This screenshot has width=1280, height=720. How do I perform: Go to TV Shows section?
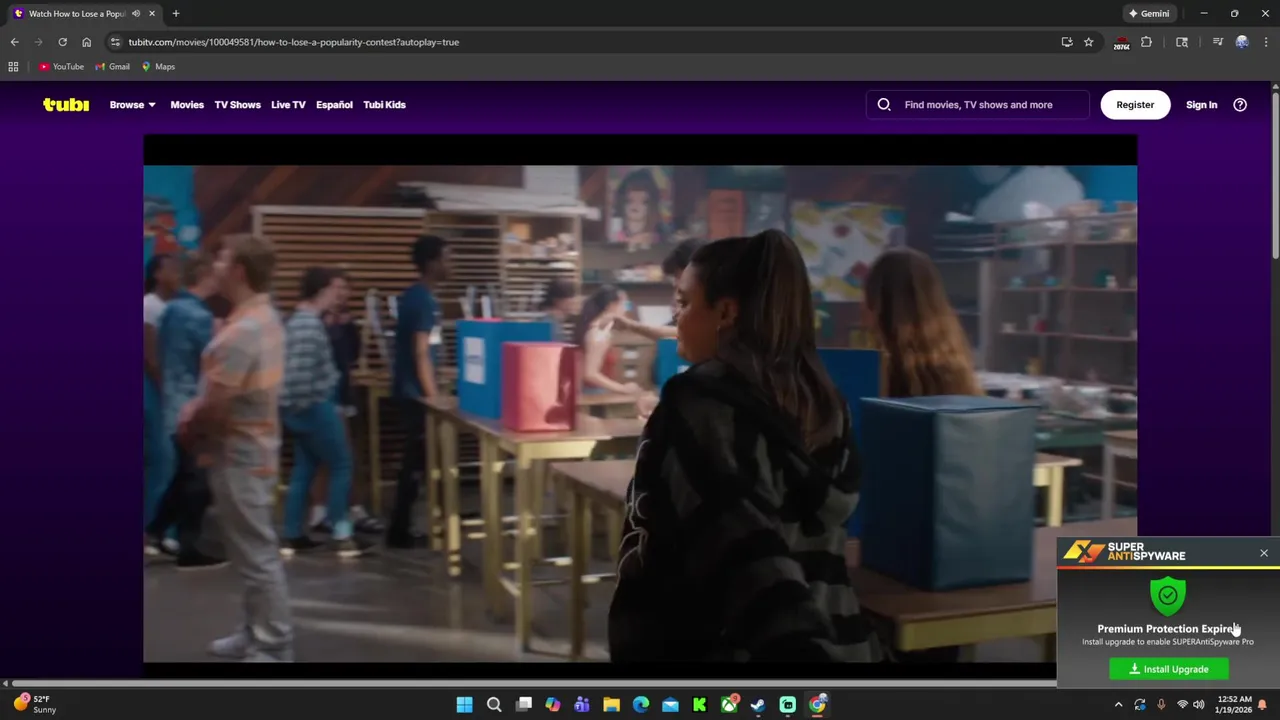237,104
